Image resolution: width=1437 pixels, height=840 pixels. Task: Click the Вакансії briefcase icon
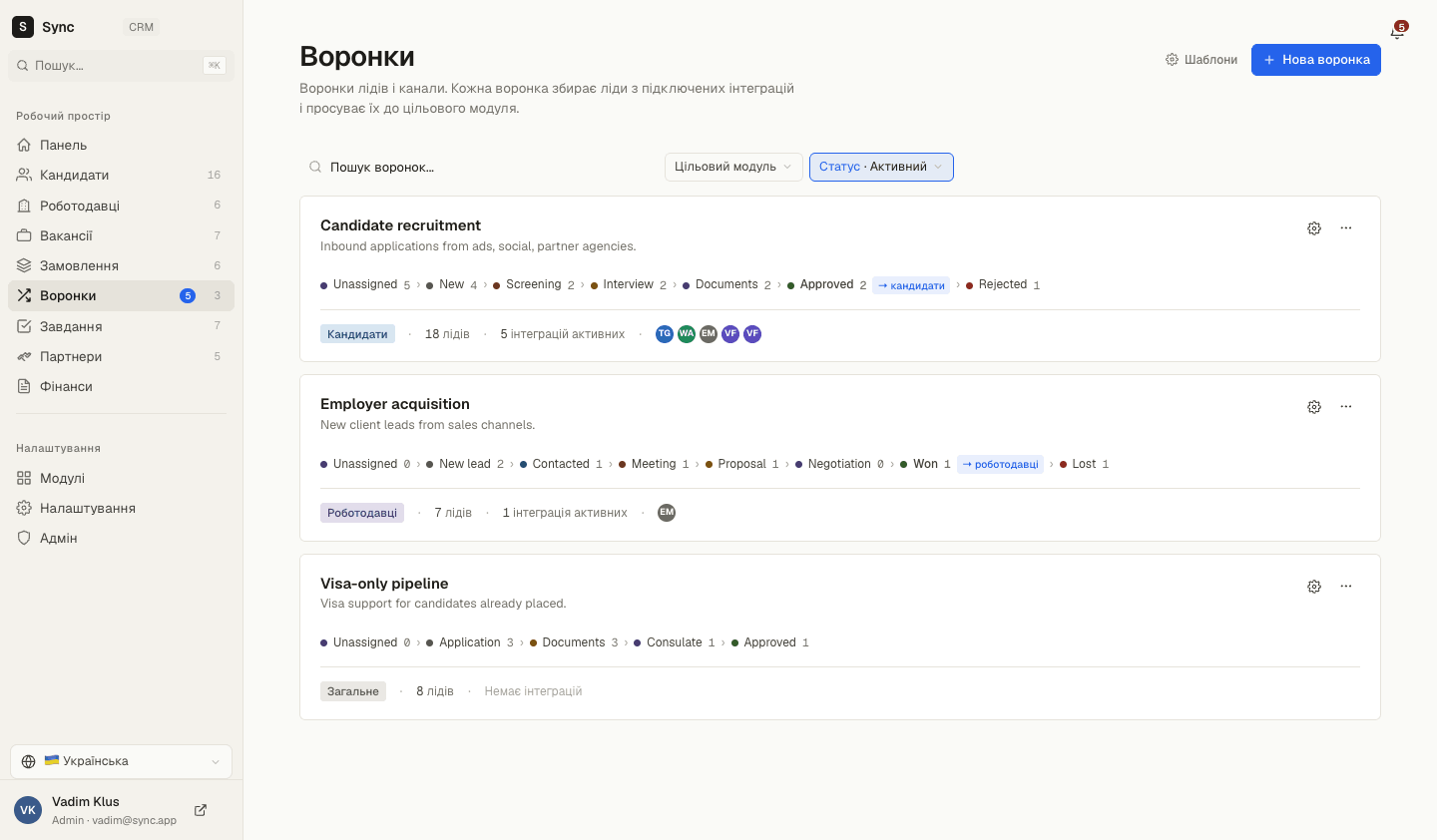tap(24, 236)
